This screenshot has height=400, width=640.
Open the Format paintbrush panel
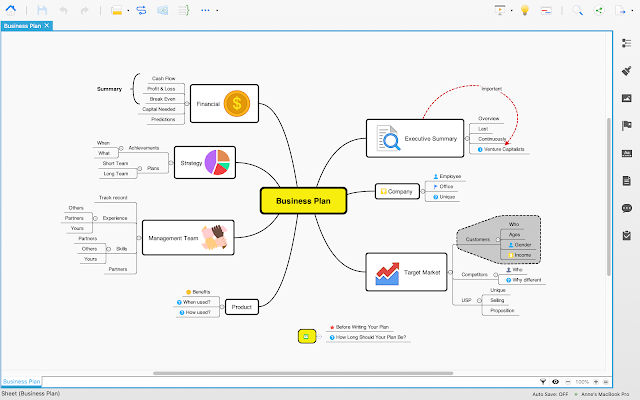pyautogui.click(x=626, y=71)
